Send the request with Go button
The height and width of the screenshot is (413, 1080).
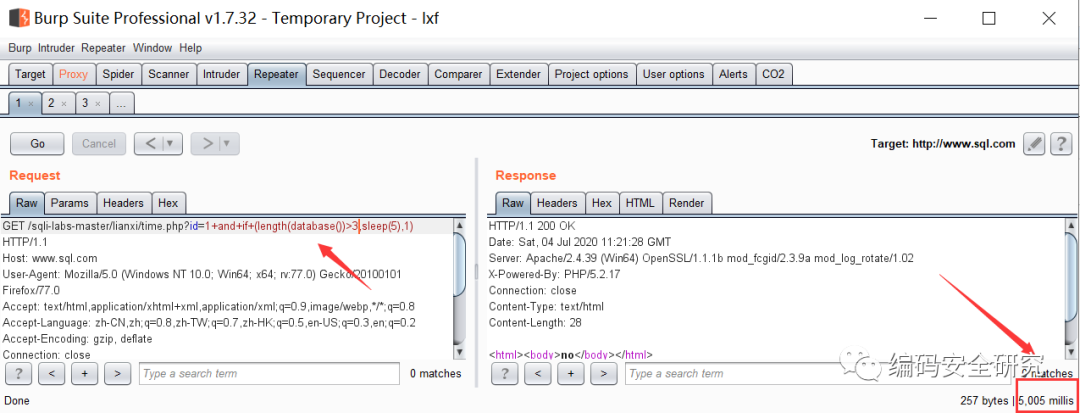[x=37, y=144]
